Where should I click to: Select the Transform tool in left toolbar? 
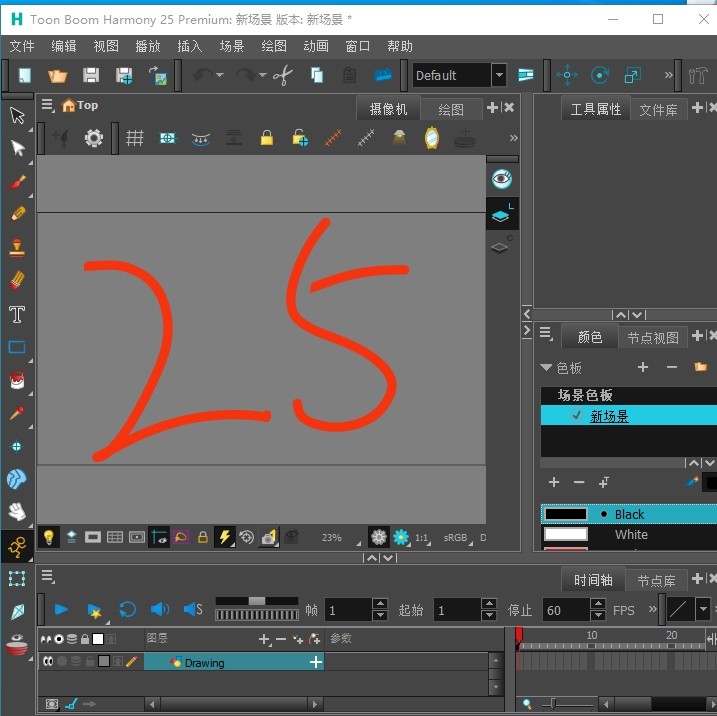[x=17, y=115]
